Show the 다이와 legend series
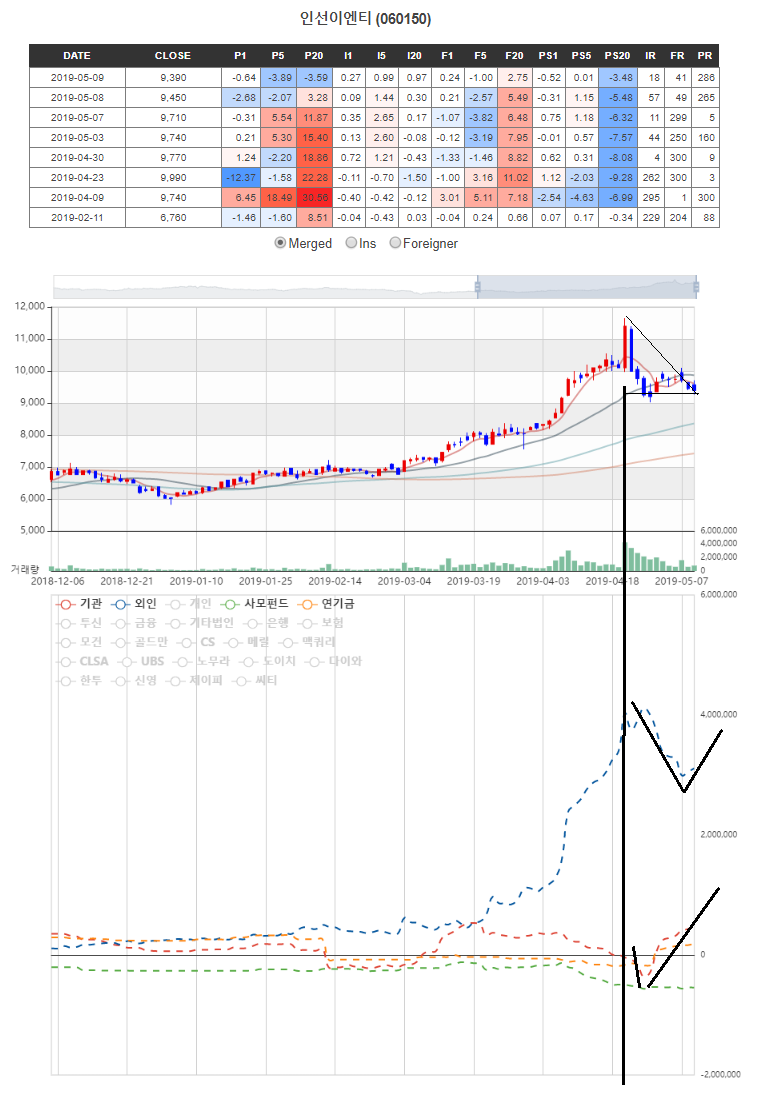 tap(334, 661)
